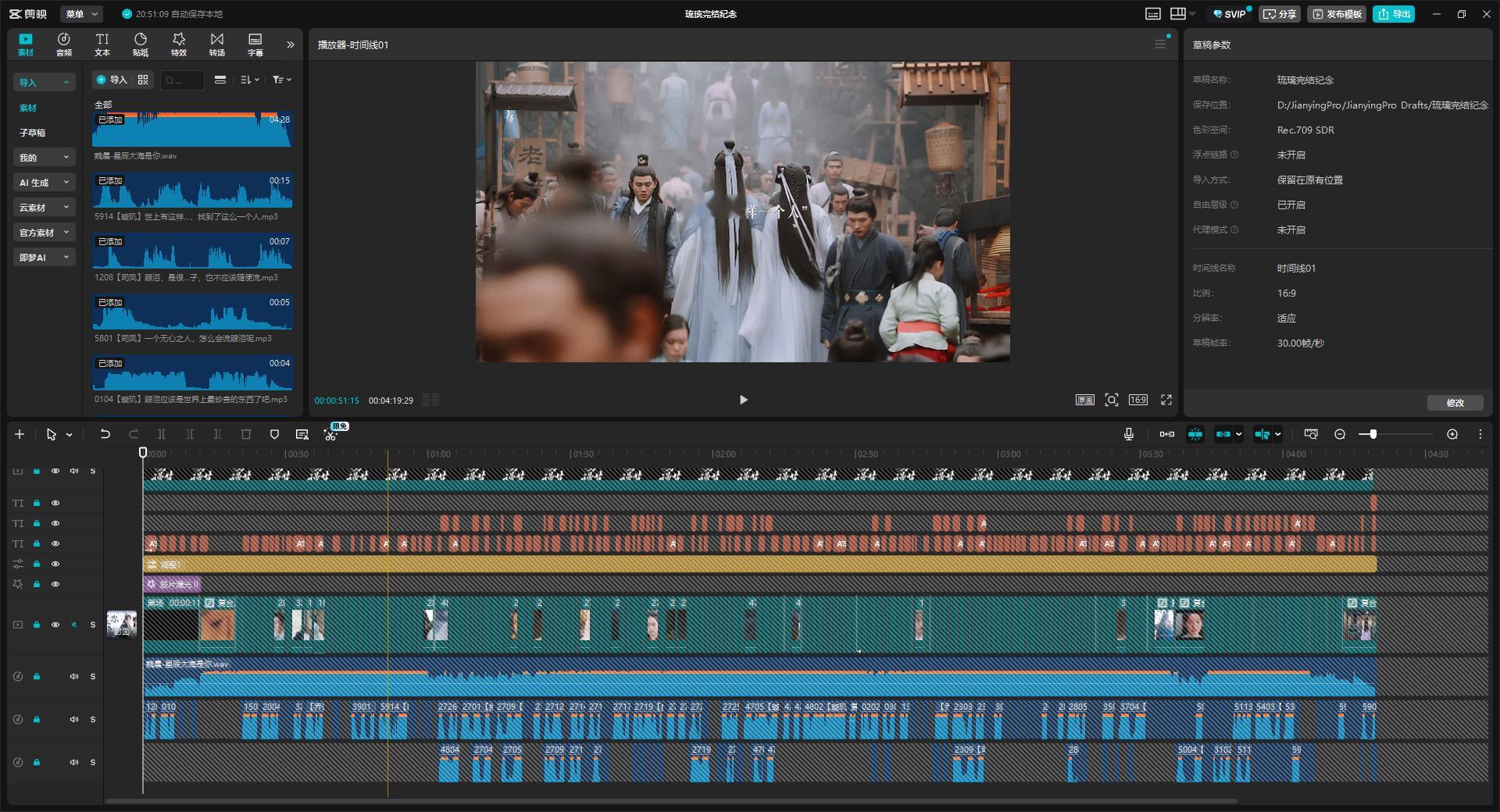
Task: Expand the AI生成 sidebar section
Action: tap(45, 183)
